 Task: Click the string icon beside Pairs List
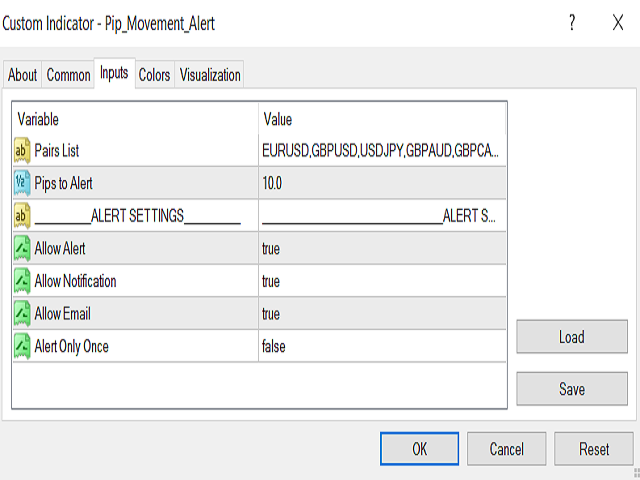(x=22, y=151)
